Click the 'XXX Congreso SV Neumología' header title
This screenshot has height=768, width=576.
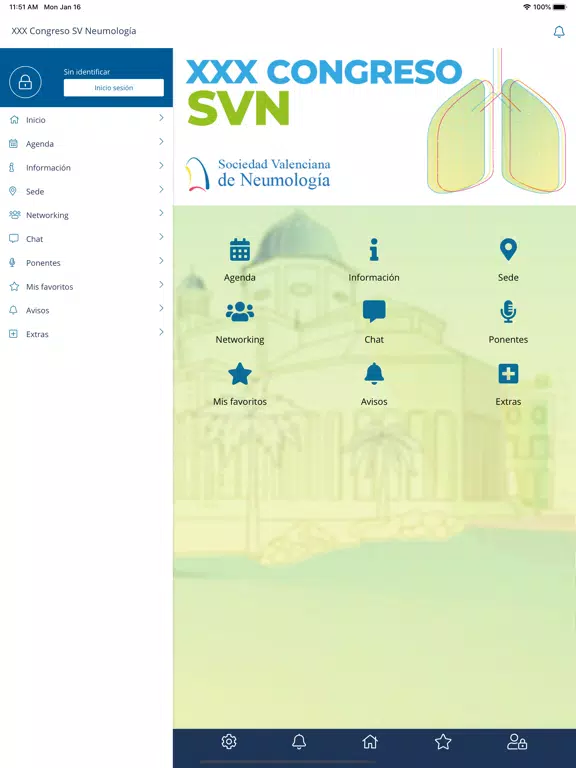point(74,31)
